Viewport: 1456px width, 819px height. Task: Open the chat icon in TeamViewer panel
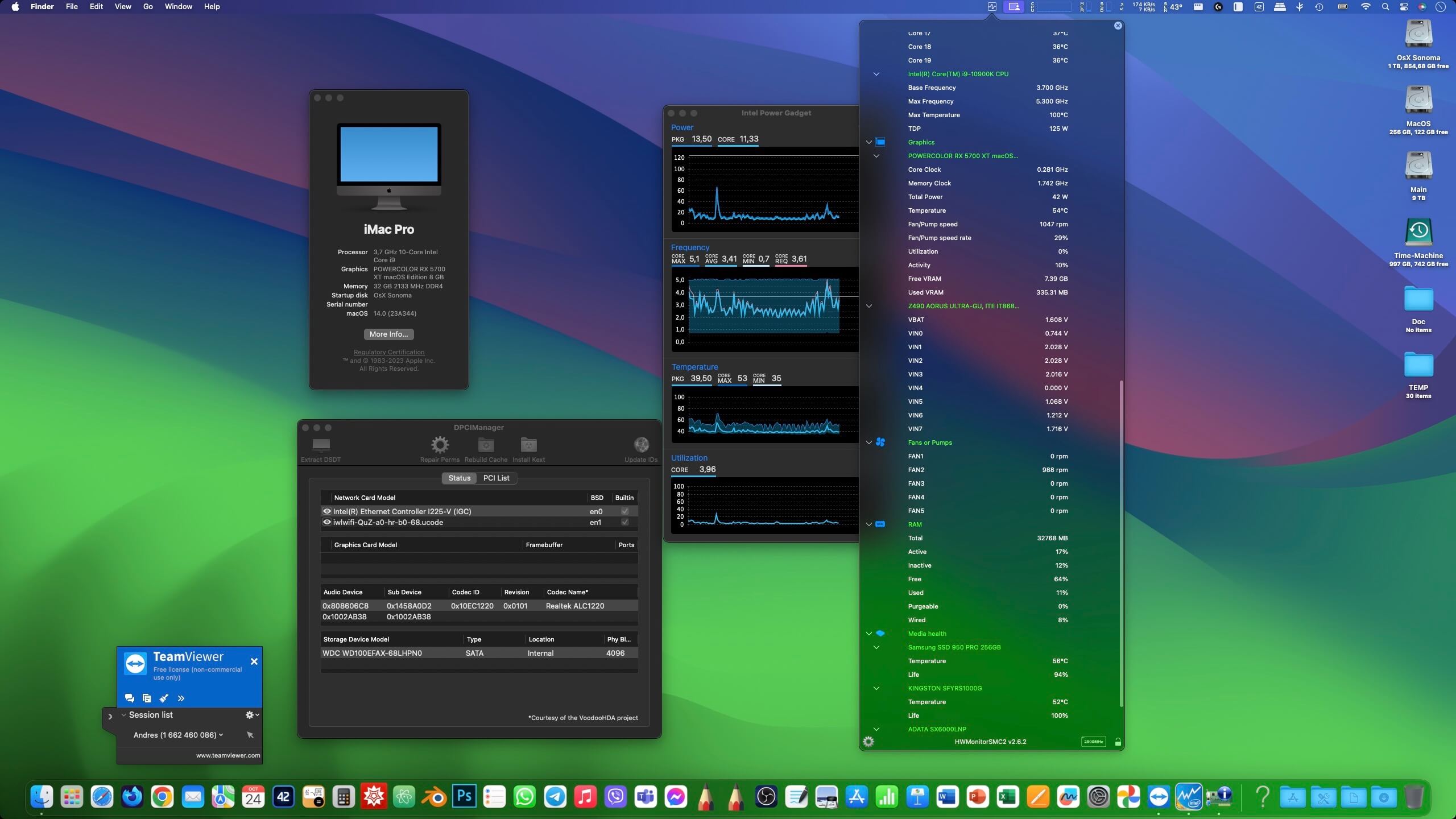(129, 698)
